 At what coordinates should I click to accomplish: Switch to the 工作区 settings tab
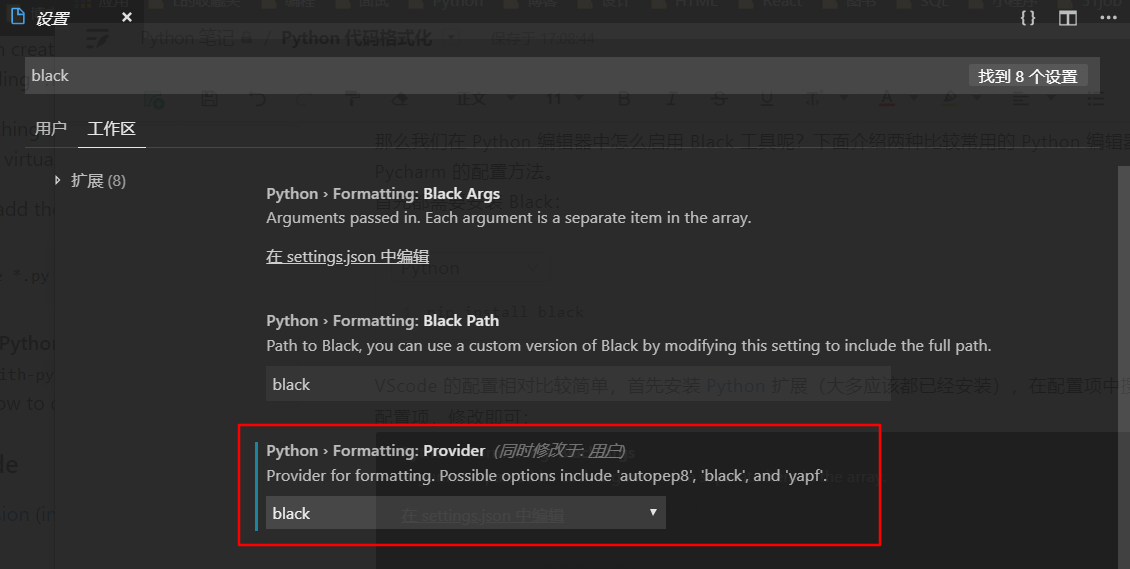point(112,129)
